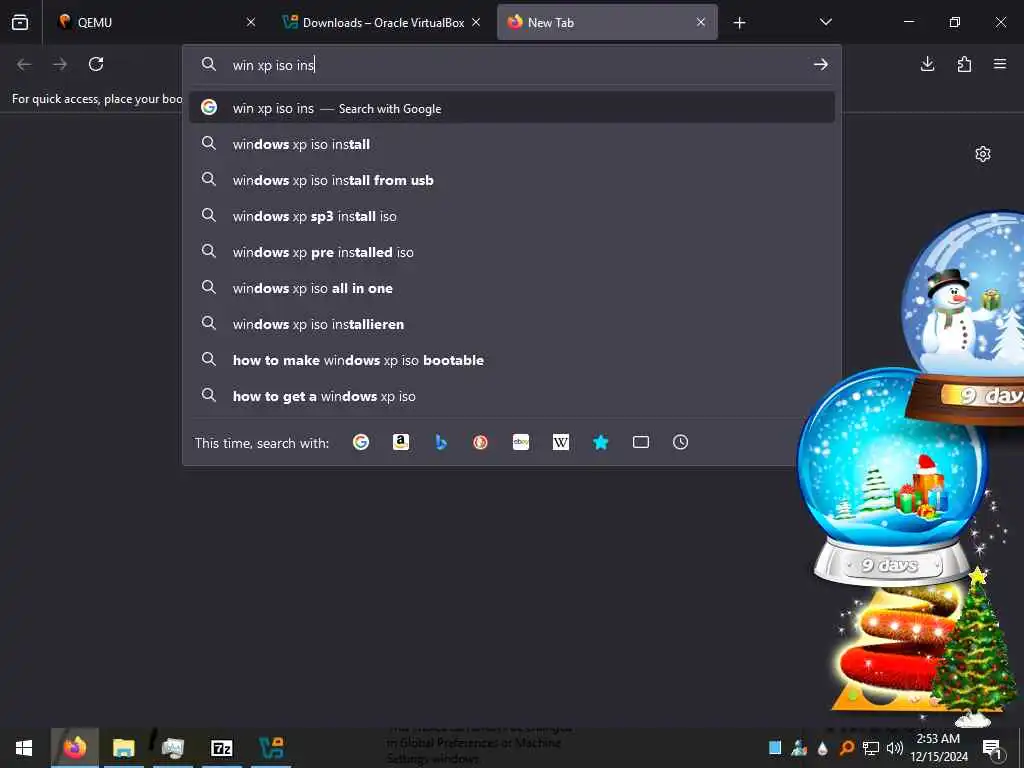Open the extensions puzzle icon
Image resolution: width=1024 pixels, height=768 pixels.
click(964, 64)
